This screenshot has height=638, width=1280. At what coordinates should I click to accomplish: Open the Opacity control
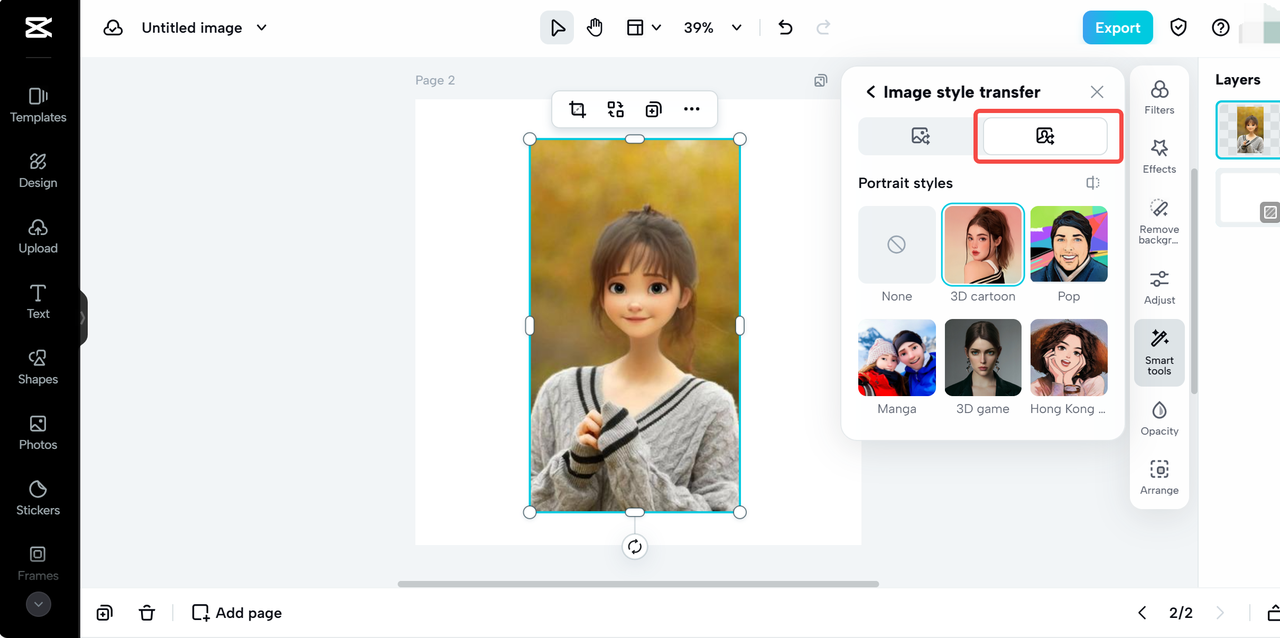pos(1159,418)
